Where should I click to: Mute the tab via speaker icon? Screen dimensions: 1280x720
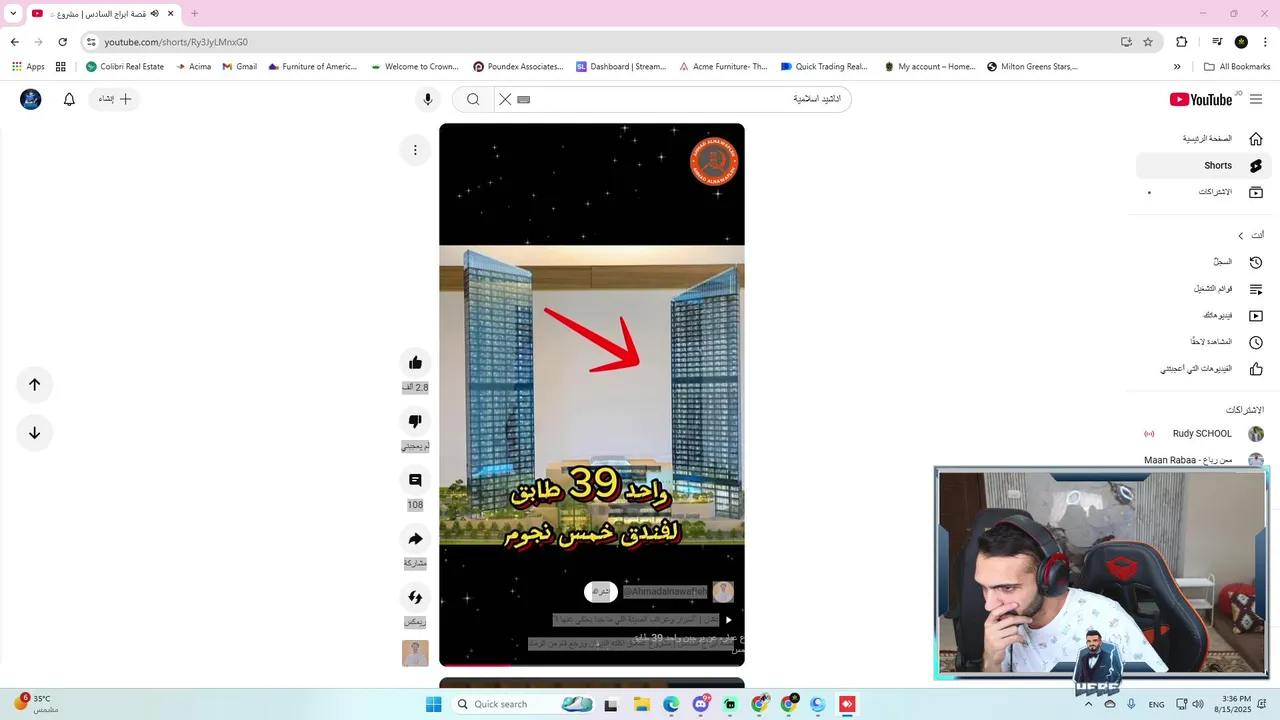(x=155, y=13)
